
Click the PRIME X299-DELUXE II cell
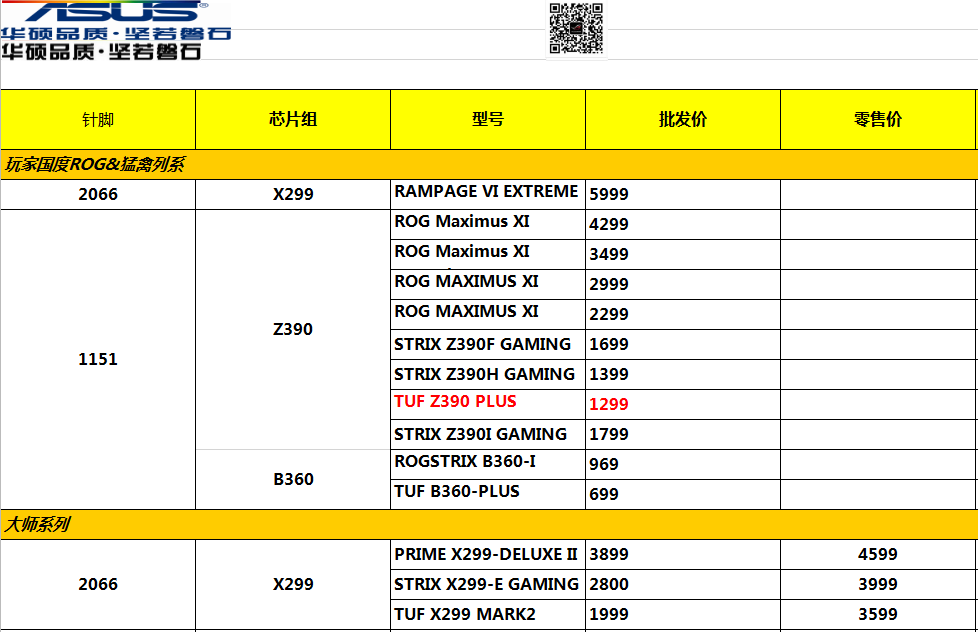coord(486,554)
